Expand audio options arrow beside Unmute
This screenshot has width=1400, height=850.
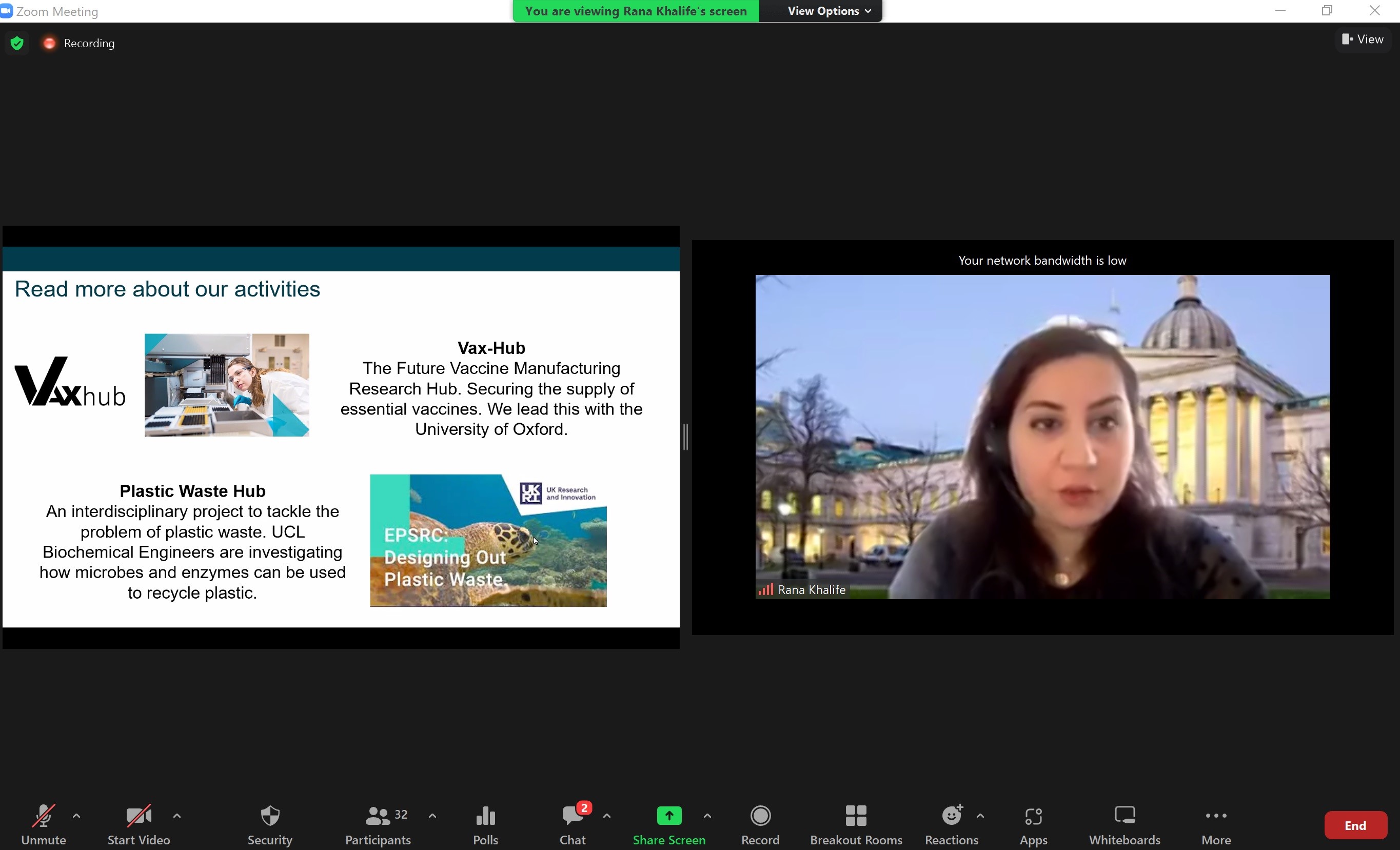tap(77, 816)
